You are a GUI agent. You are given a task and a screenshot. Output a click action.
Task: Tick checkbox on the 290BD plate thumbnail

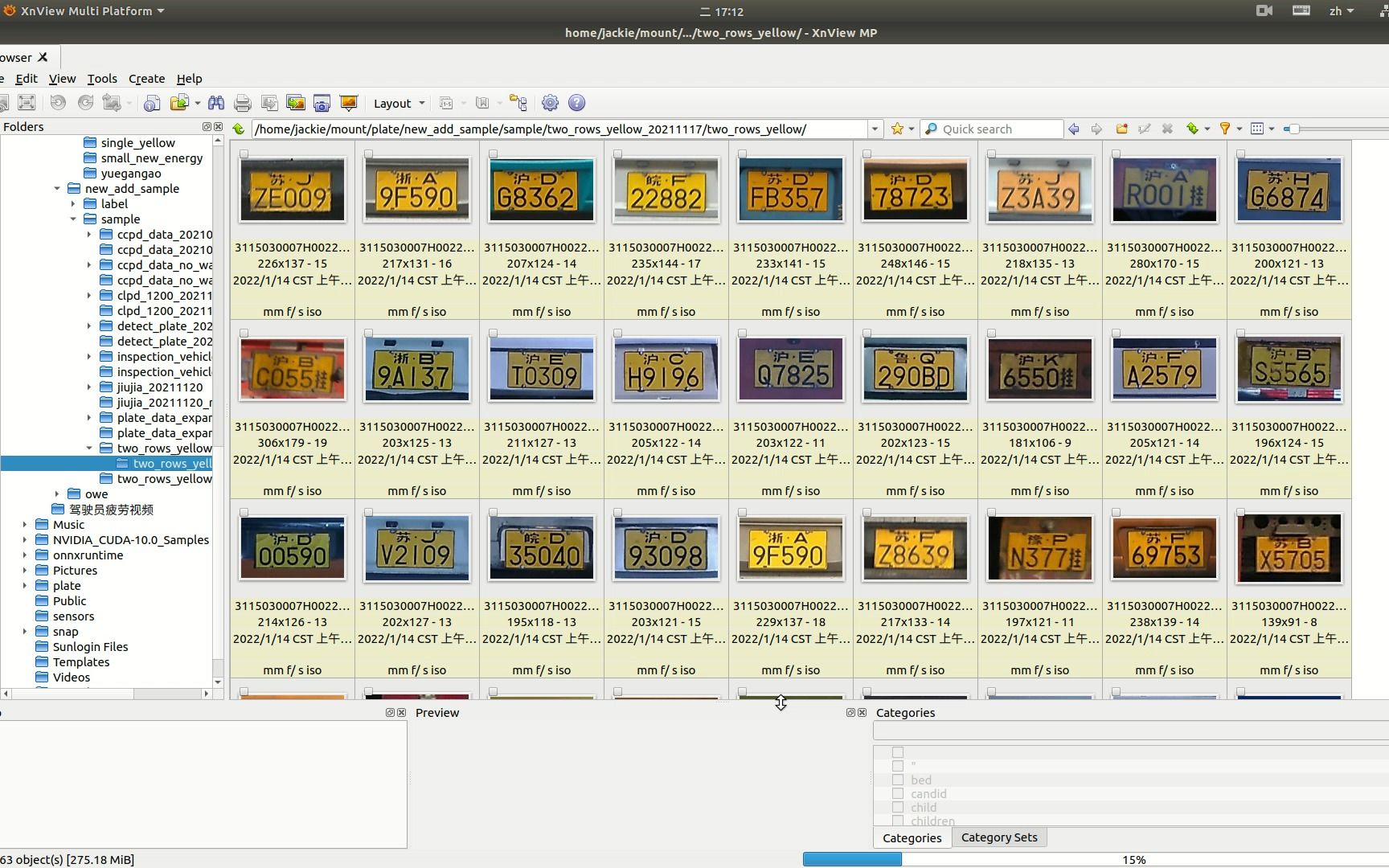click(867, 334)
